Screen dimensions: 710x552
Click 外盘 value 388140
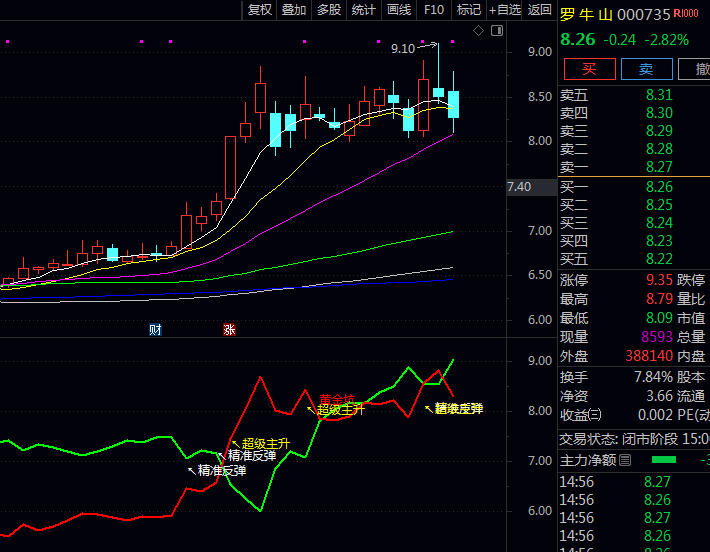649,356
